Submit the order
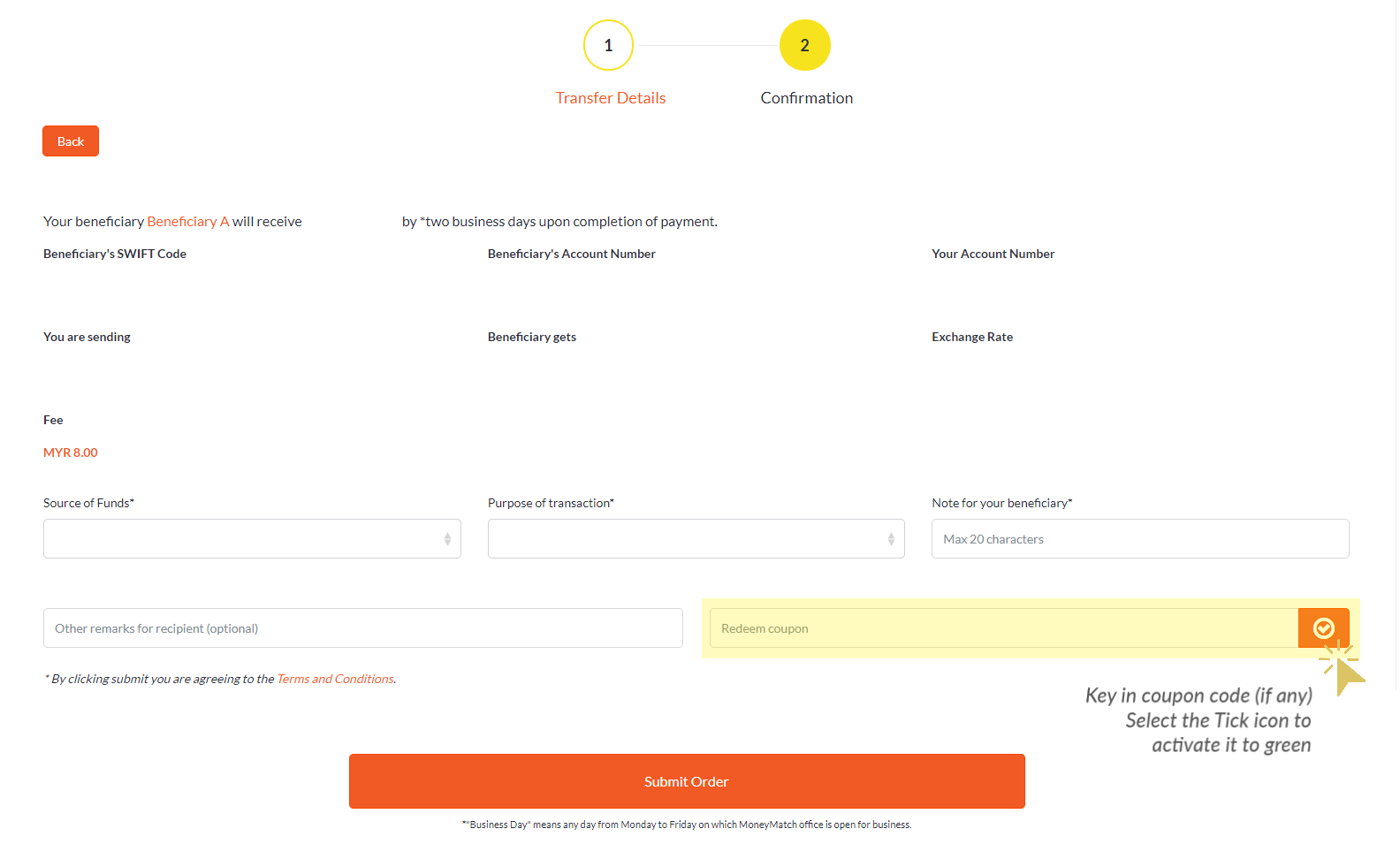The image size is (1400, 859). pyautogui.click(x=687, y=781)
